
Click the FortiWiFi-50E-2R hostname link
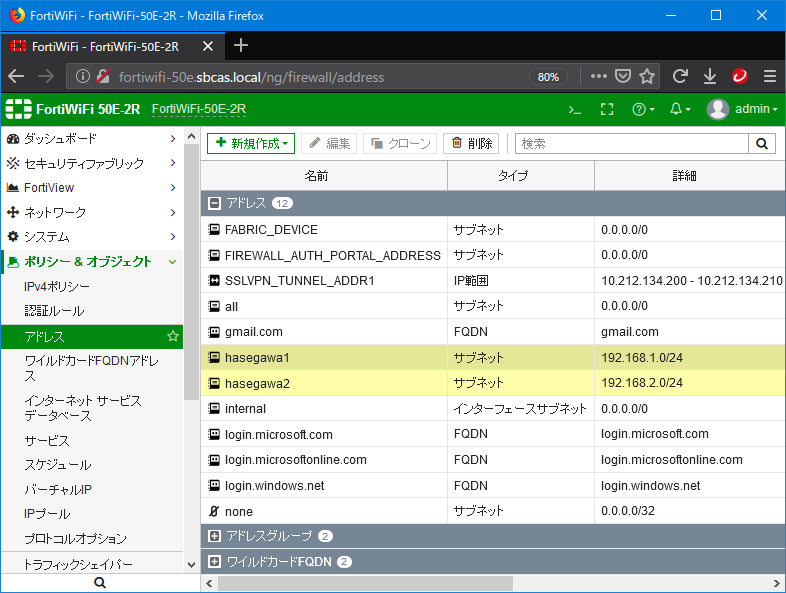[199, 109]
